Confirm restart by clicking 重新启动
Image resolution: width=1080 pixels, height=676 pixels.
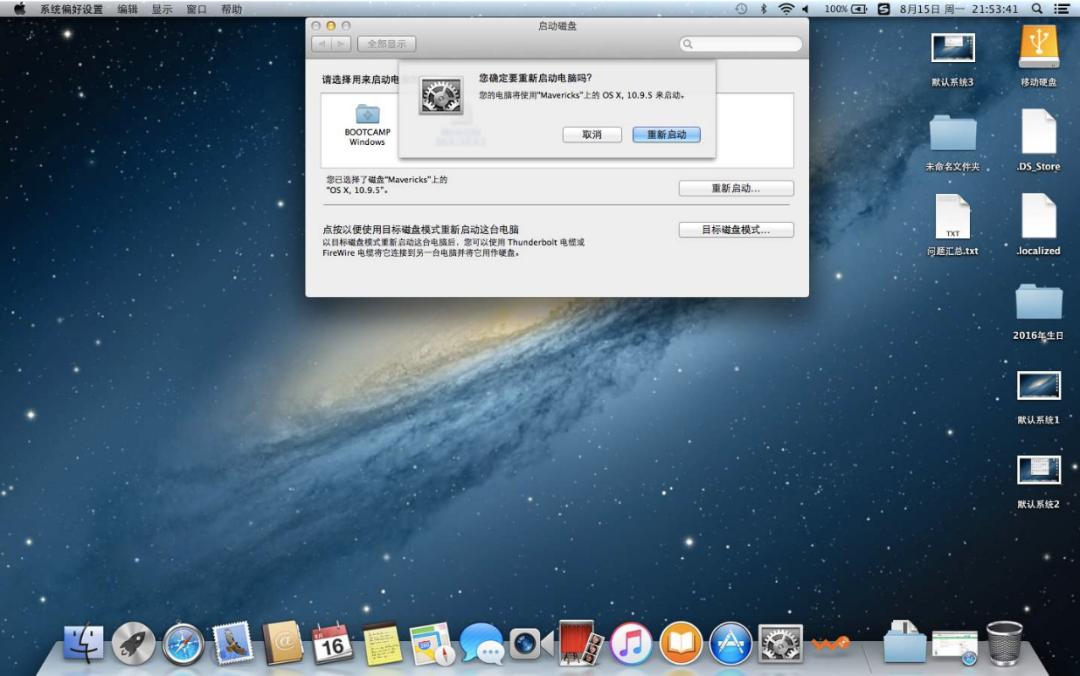tap(666, 134)
